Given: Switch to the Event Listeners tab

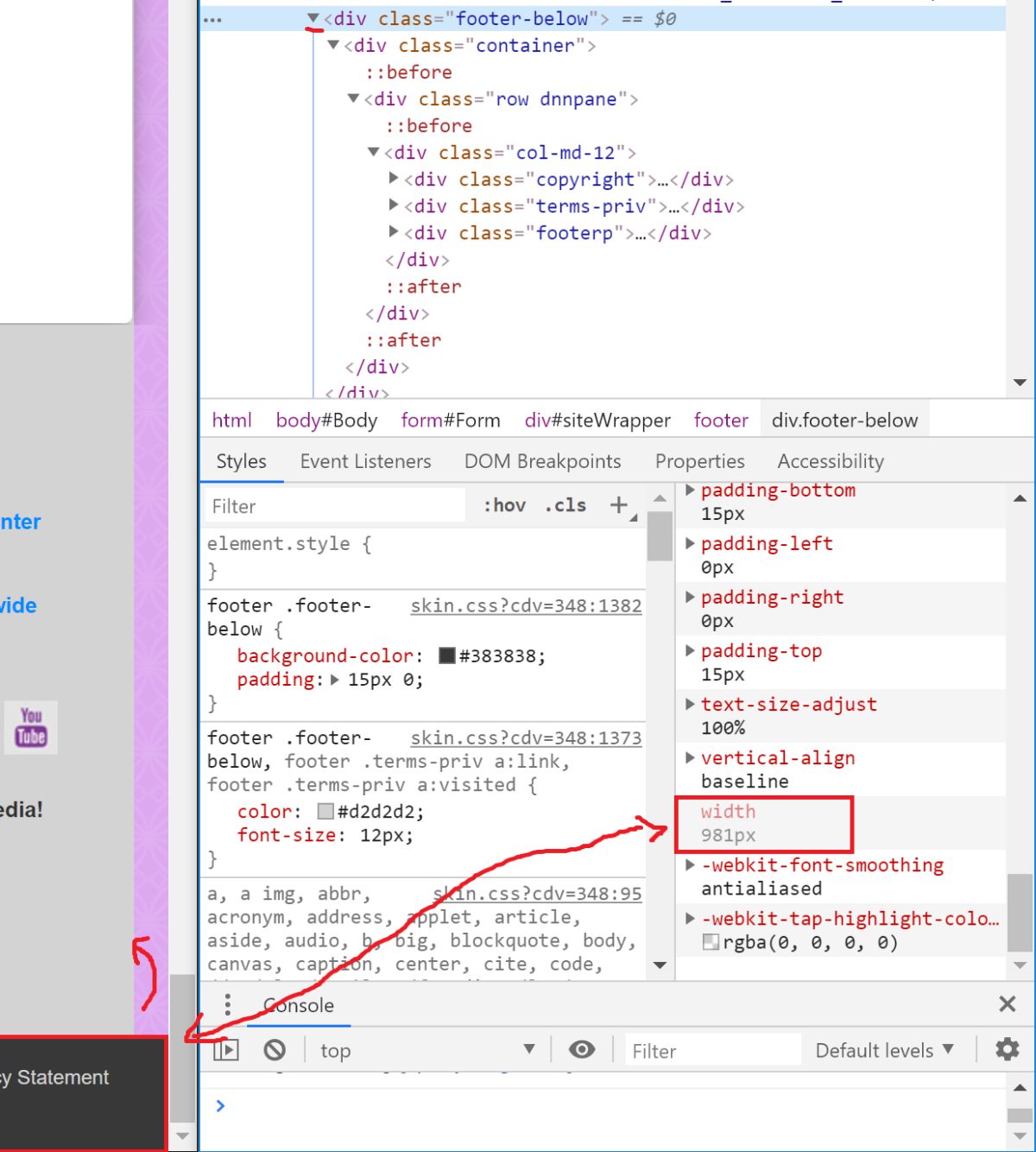Looking at the screenshot, I should click(365, 461).
